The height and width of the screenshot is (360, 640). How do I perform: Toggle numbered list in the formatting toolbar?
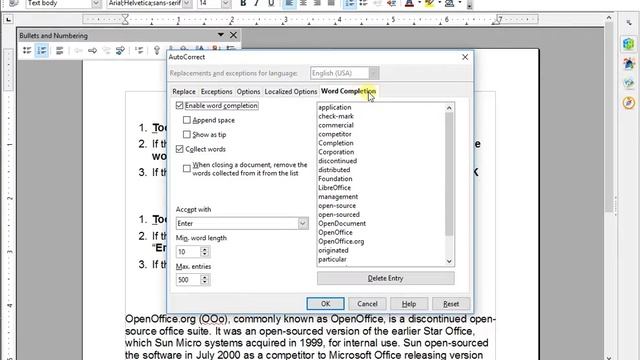pyautogui.click(x=350, y=3)
